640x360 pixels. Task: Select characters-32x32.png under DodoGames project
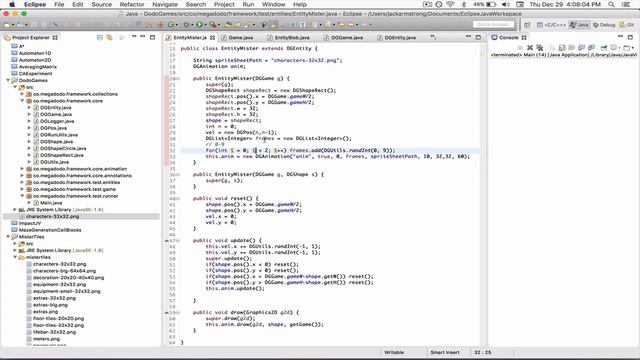(52, 216)
